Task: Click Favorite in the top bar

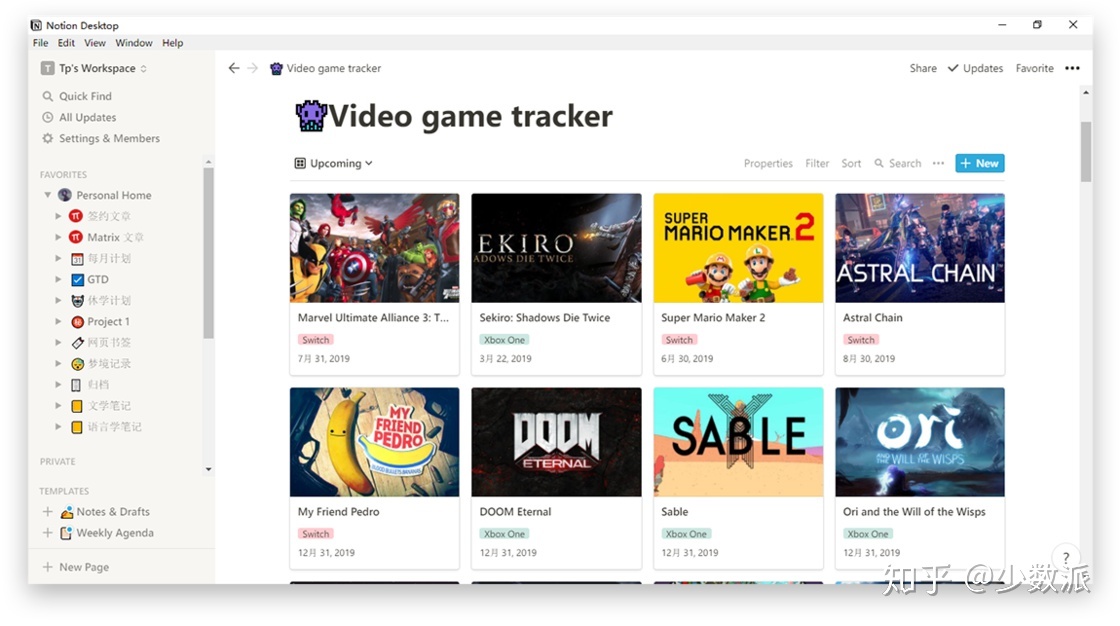Action: (1034, 68)
